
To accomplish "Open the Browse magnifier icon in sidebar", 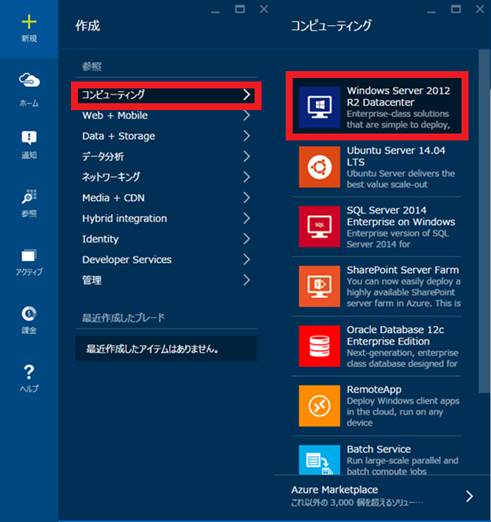I will click(x=29, y=196).
